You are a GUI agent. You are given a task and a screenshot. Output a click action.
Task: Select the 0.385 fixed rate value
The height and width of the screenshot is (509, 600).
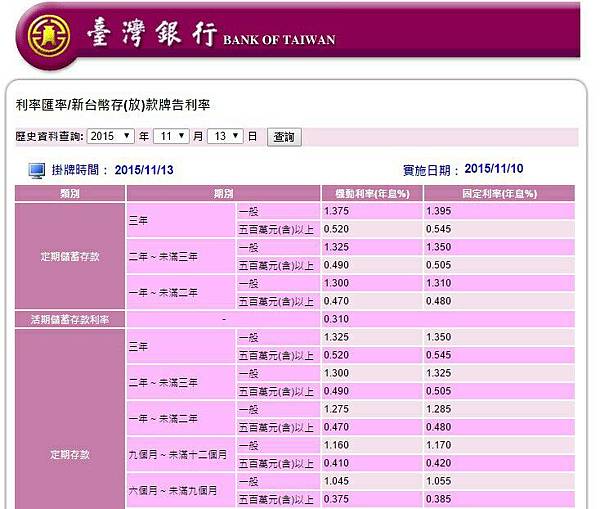pos(439,499)
